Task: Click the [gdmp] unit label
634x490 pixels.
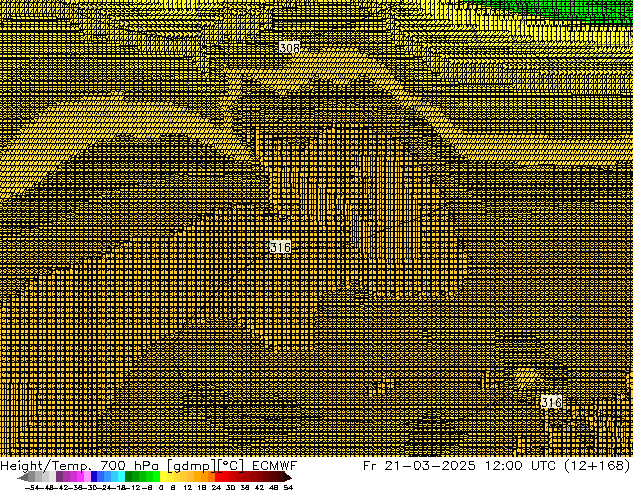Action: 191,466
